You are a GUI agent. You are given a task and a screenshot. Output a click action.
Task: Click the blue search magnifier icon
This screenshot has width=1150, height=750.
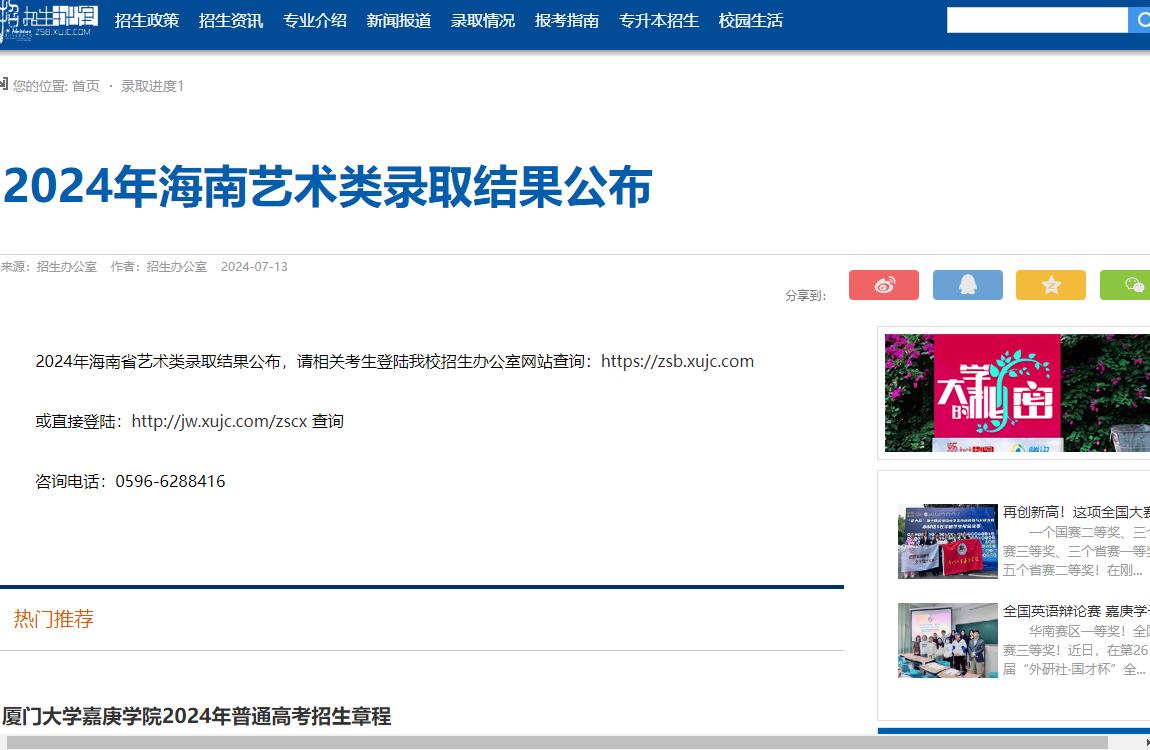click(1142, 19)
